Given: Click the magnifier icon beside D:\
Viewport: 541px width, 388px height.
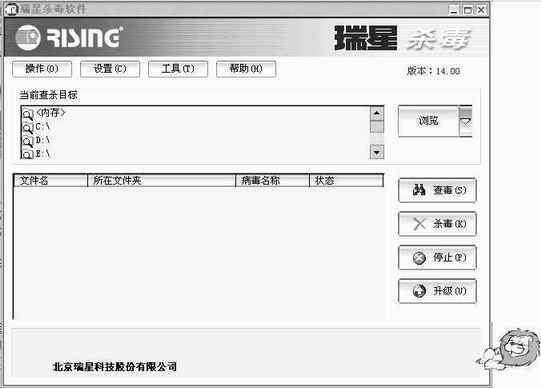Looking at the screenshot, I should 28,141.
